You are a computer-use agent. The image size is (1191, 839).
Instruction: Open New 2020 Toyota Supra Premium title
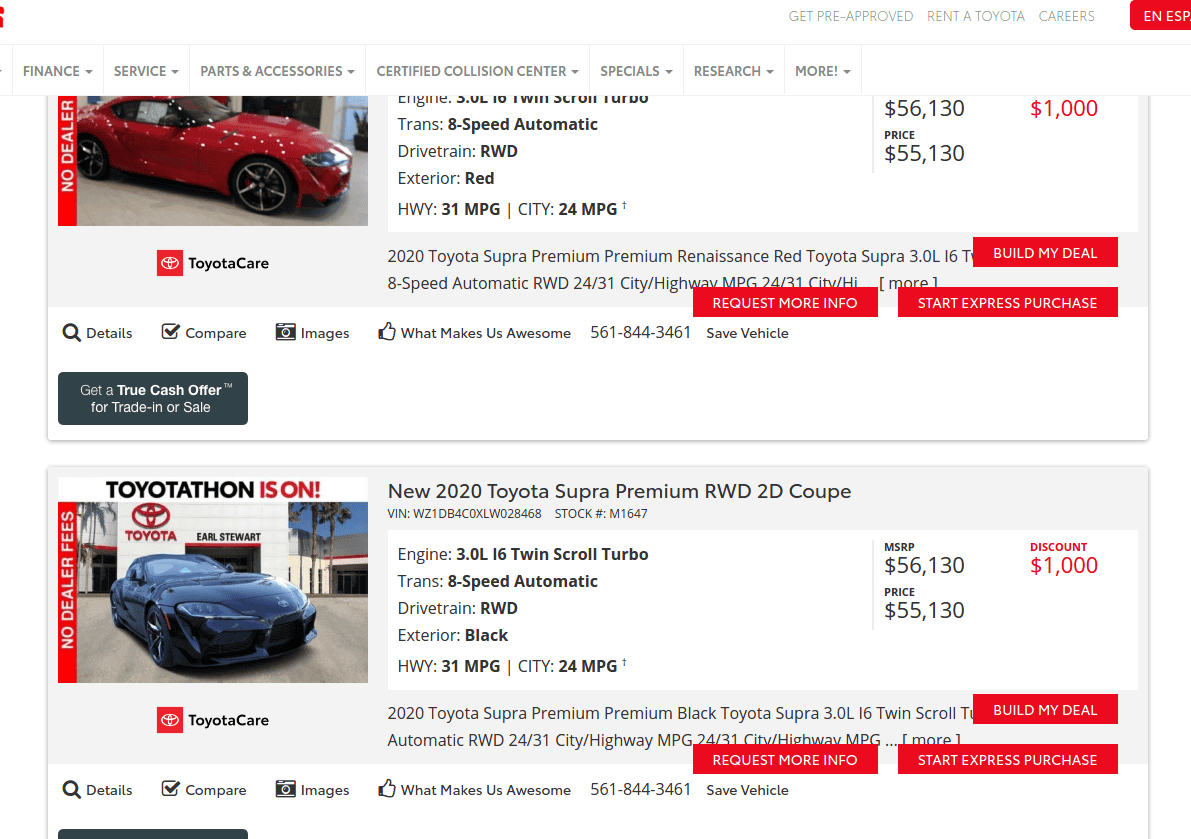pyautogui.click(x=619, y=491)
